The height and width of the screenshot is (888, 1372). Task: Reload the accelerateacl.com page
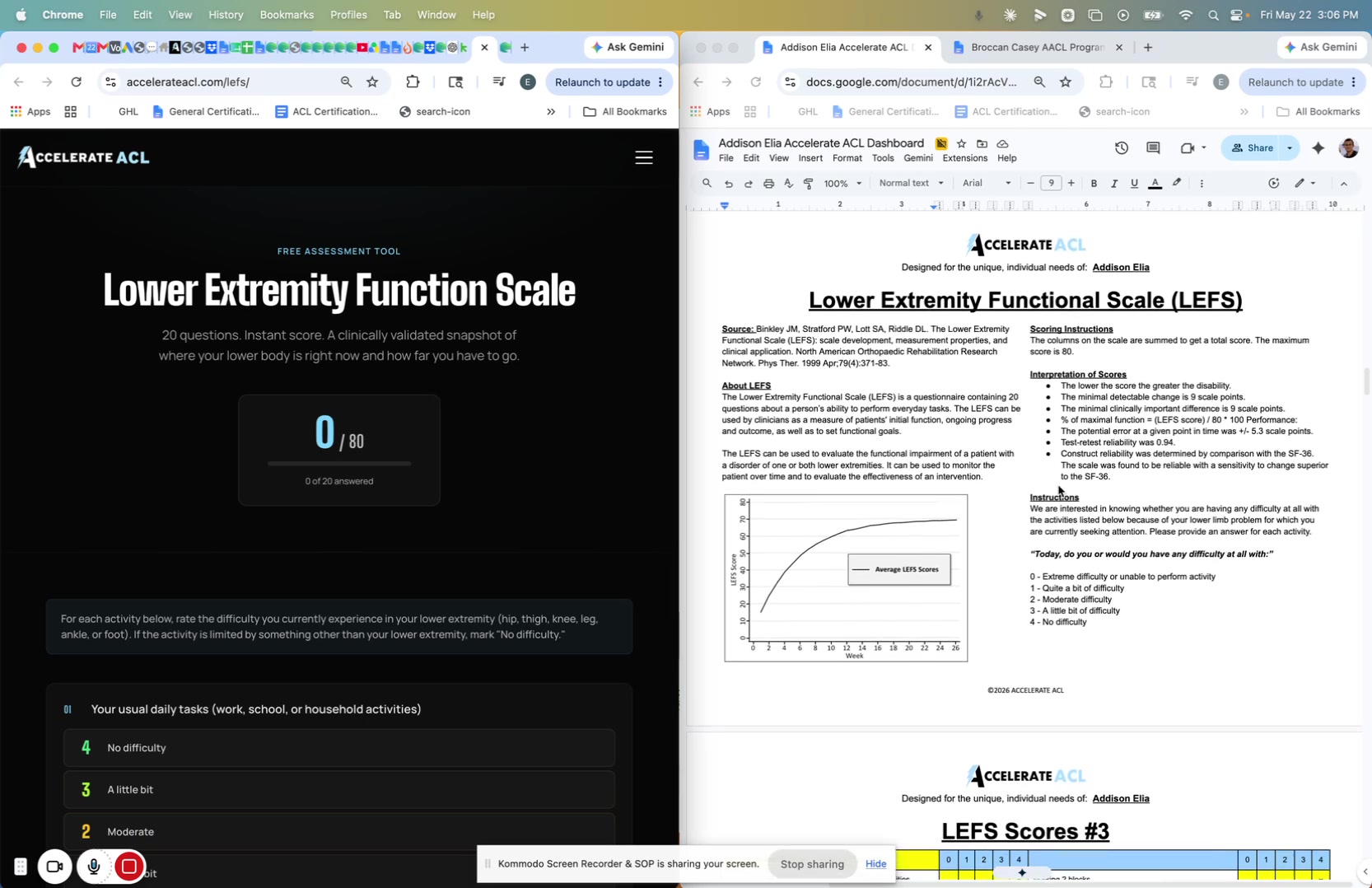pyautogui.click(x=77, y=82)
